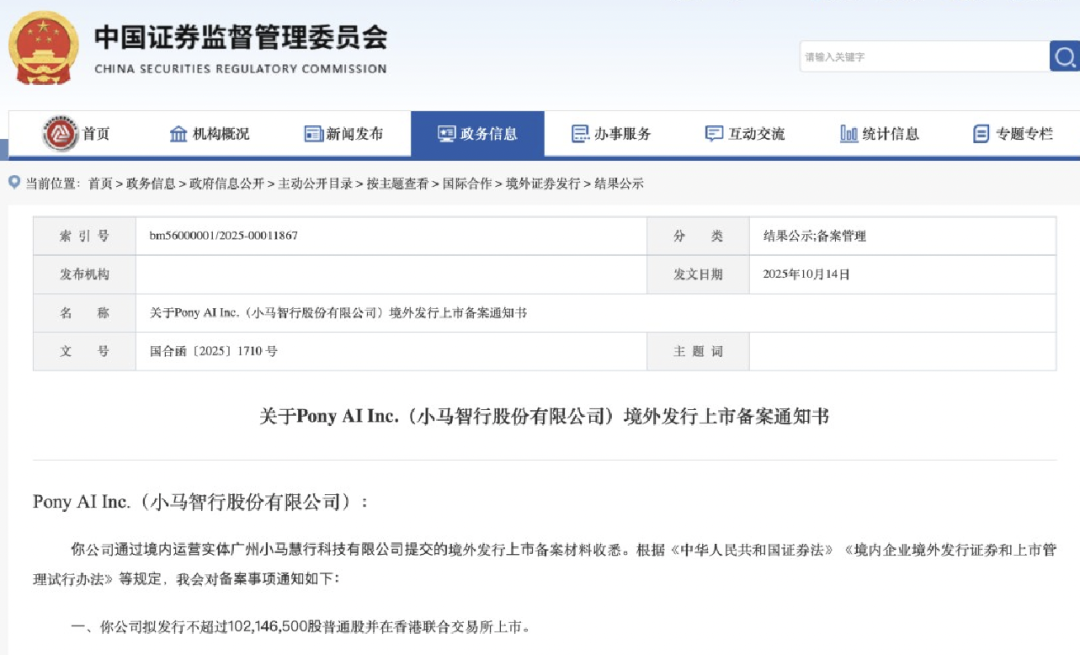Go to 首页 in the breadcrumb
The height and width of the screenshot is (655, 1080).
point(100,183)
